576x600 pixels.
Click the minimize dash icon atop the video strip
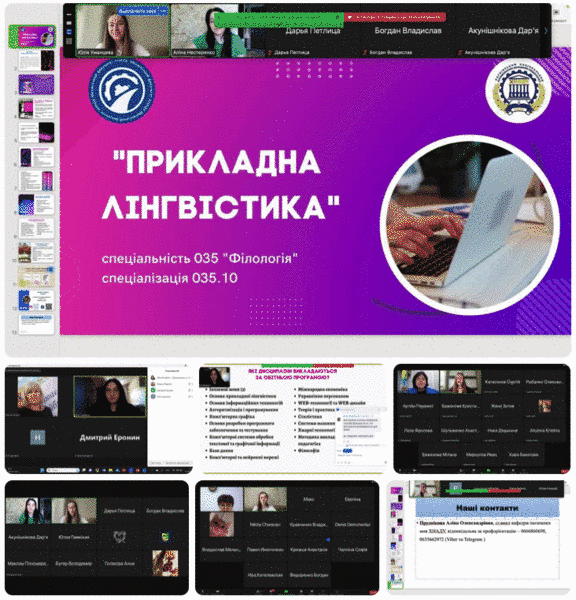click(69, 14)
